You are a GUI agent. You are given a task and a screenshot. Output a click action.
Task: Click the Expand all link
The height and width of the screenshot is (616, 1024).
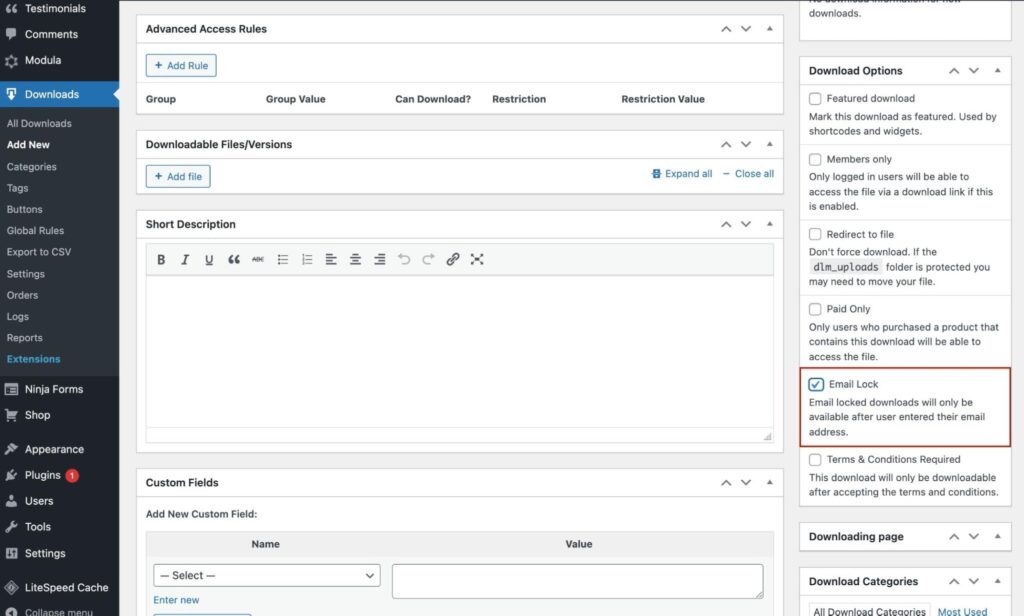click(x=682, y=174)
